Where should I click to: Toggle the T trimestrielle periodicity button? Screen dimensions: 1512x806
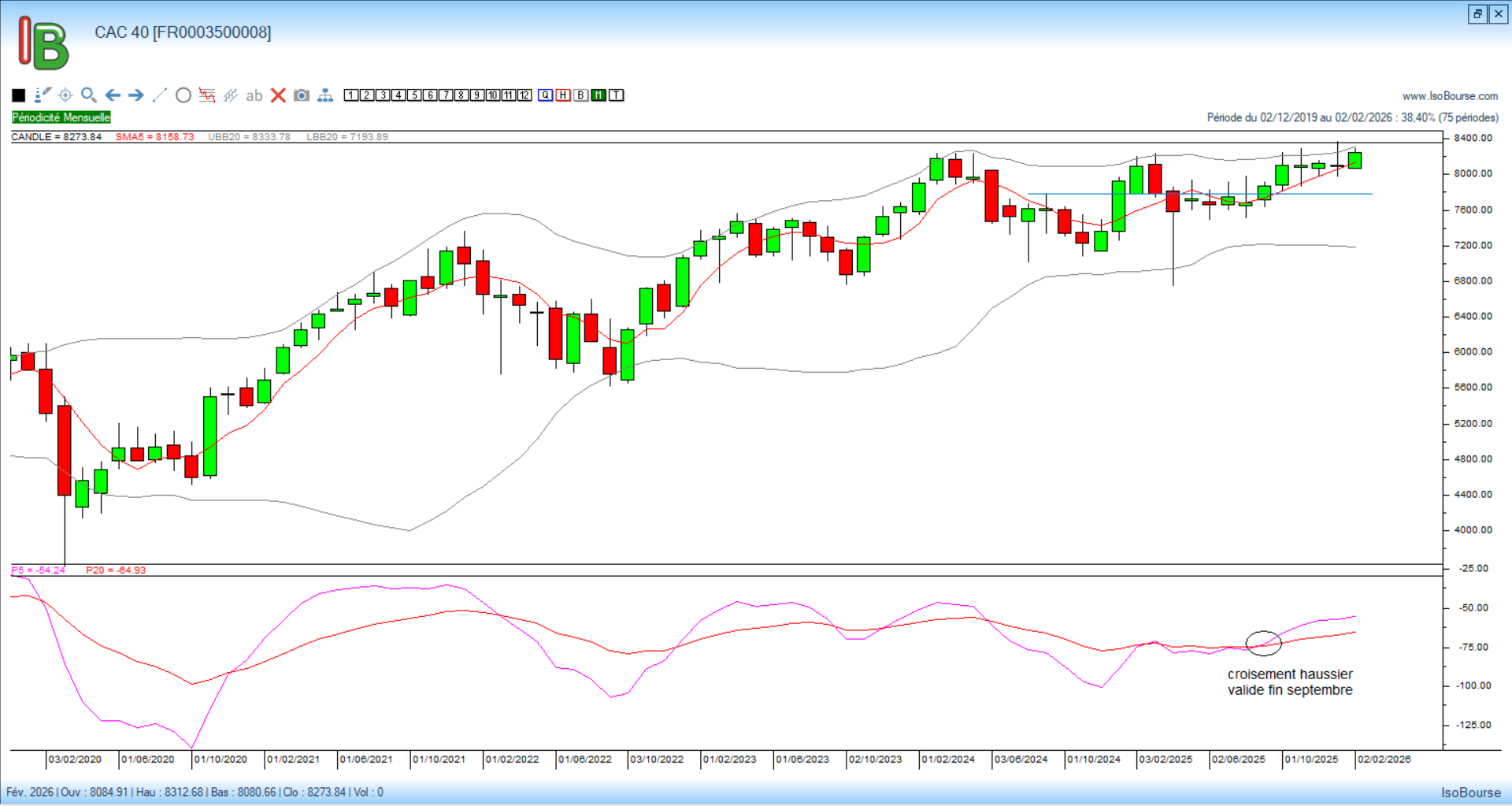pyautogui.click(x=617, y=95)
